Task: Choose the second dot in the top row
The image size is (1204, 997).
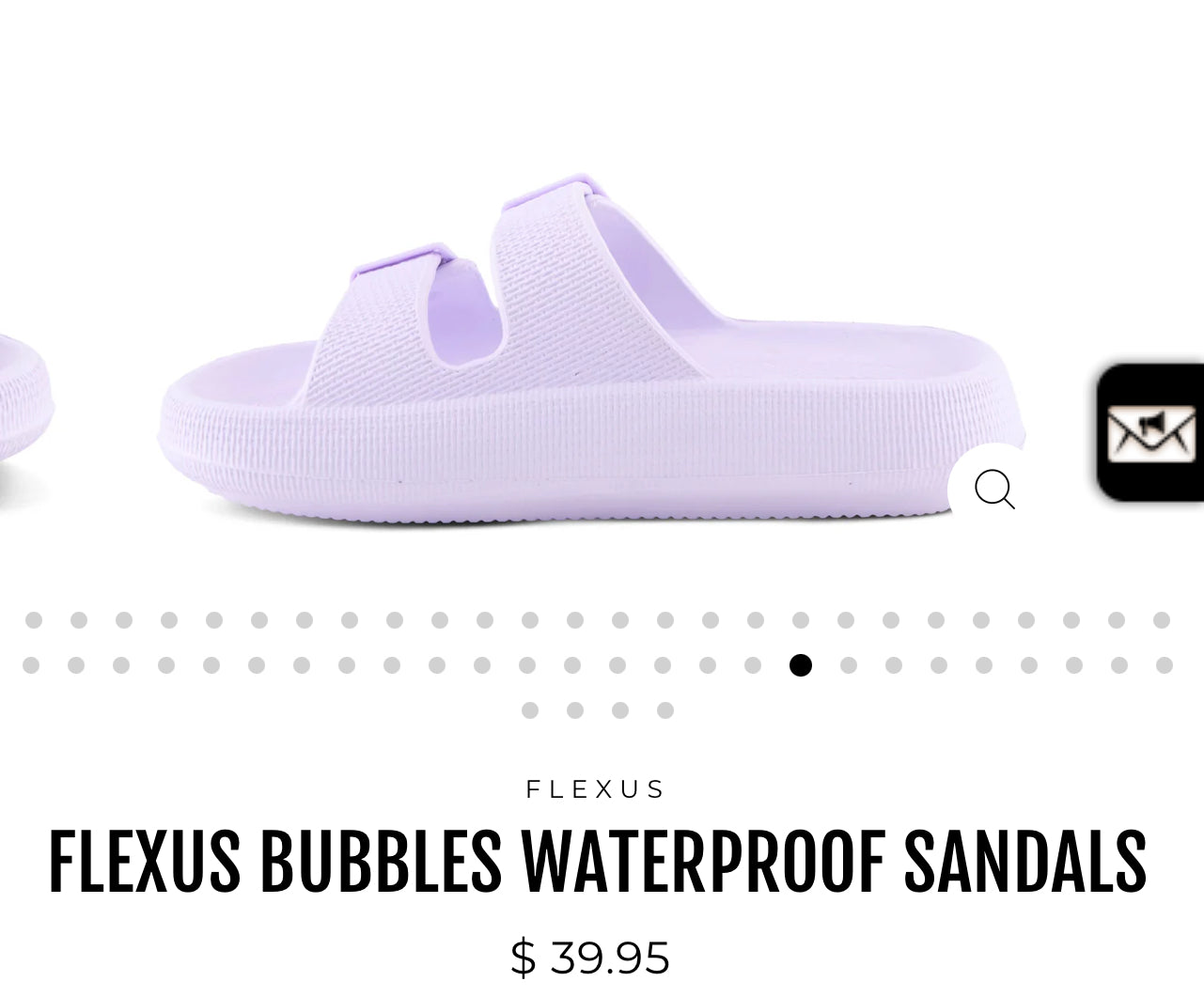Action: coord(79,620)
